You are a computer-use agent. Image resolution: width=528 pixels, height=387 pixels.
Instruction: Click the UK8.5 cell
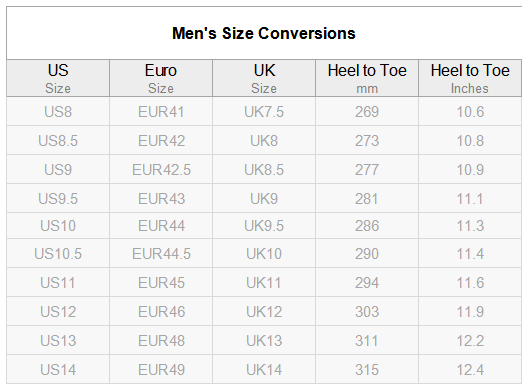pyautogui.click(x=264, y=169)
